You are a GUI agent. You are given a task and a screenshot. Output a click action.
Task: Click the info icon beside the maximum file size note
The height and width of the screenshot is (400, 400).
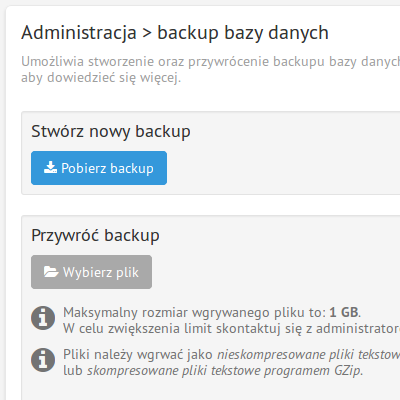click(x=43, y=318)
